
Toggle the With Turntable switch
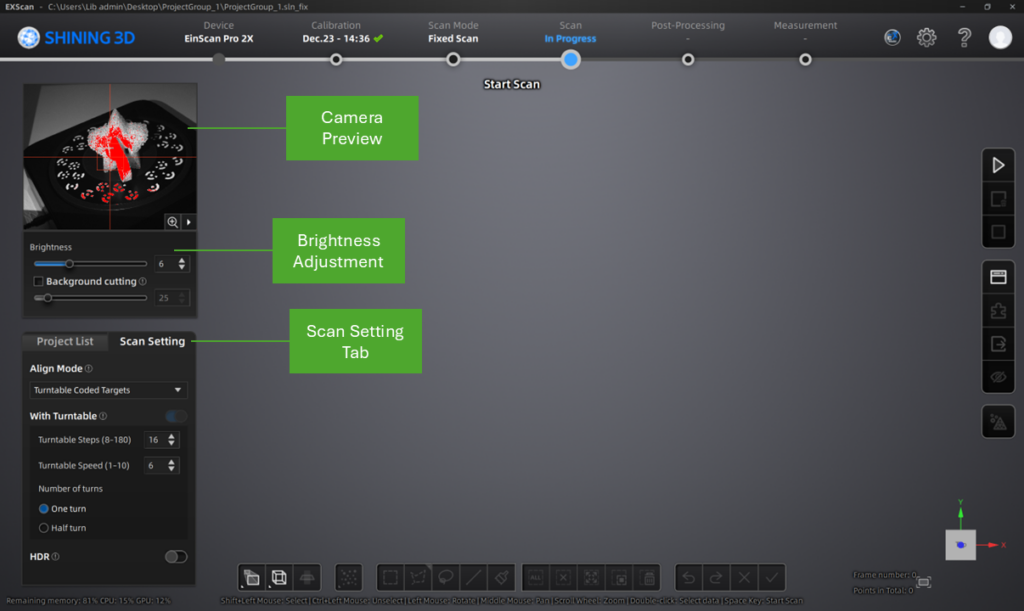click(176, 416)
